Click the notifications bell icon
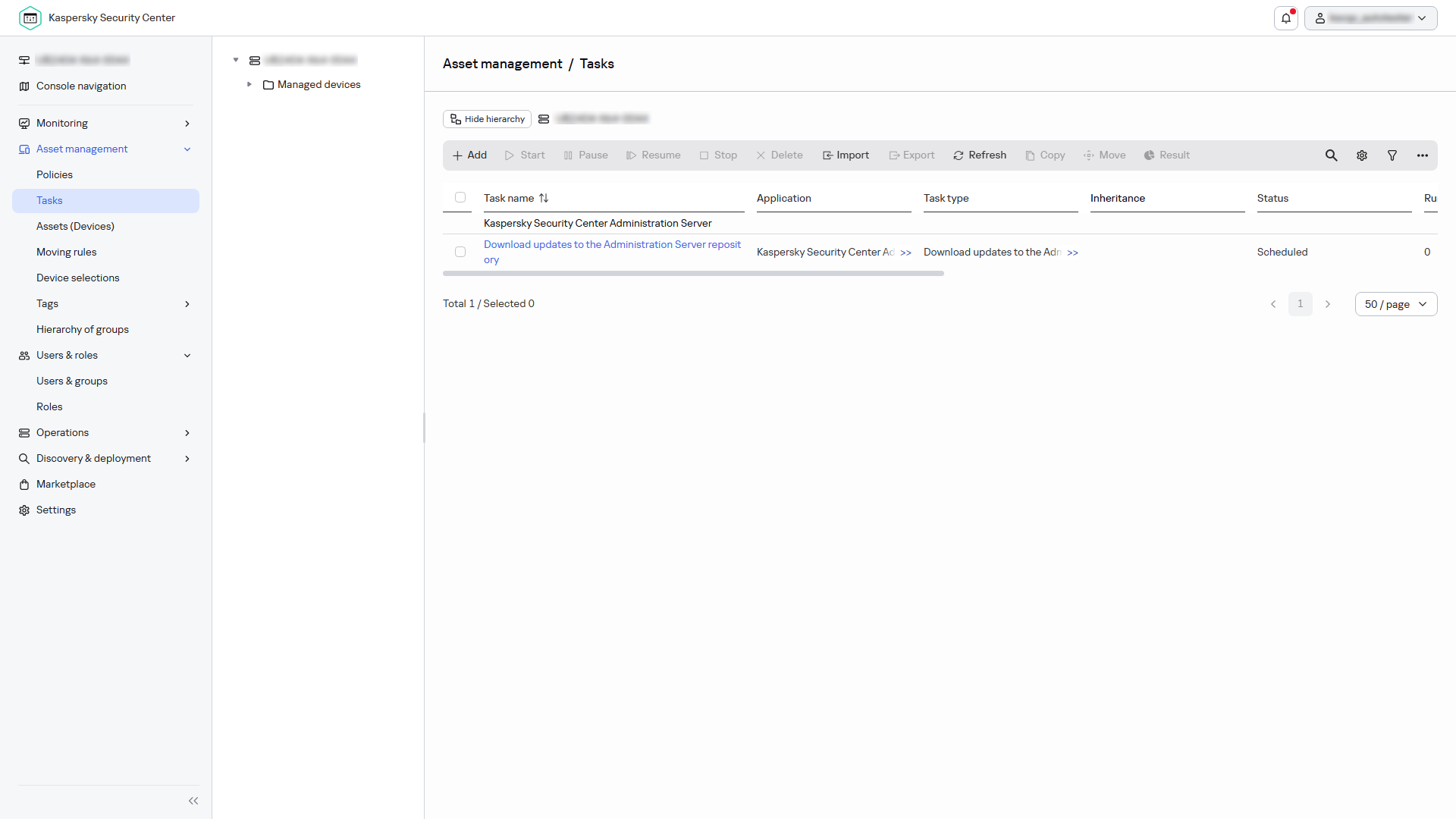The image size is (1456, 819). [x=1285, y=17]
